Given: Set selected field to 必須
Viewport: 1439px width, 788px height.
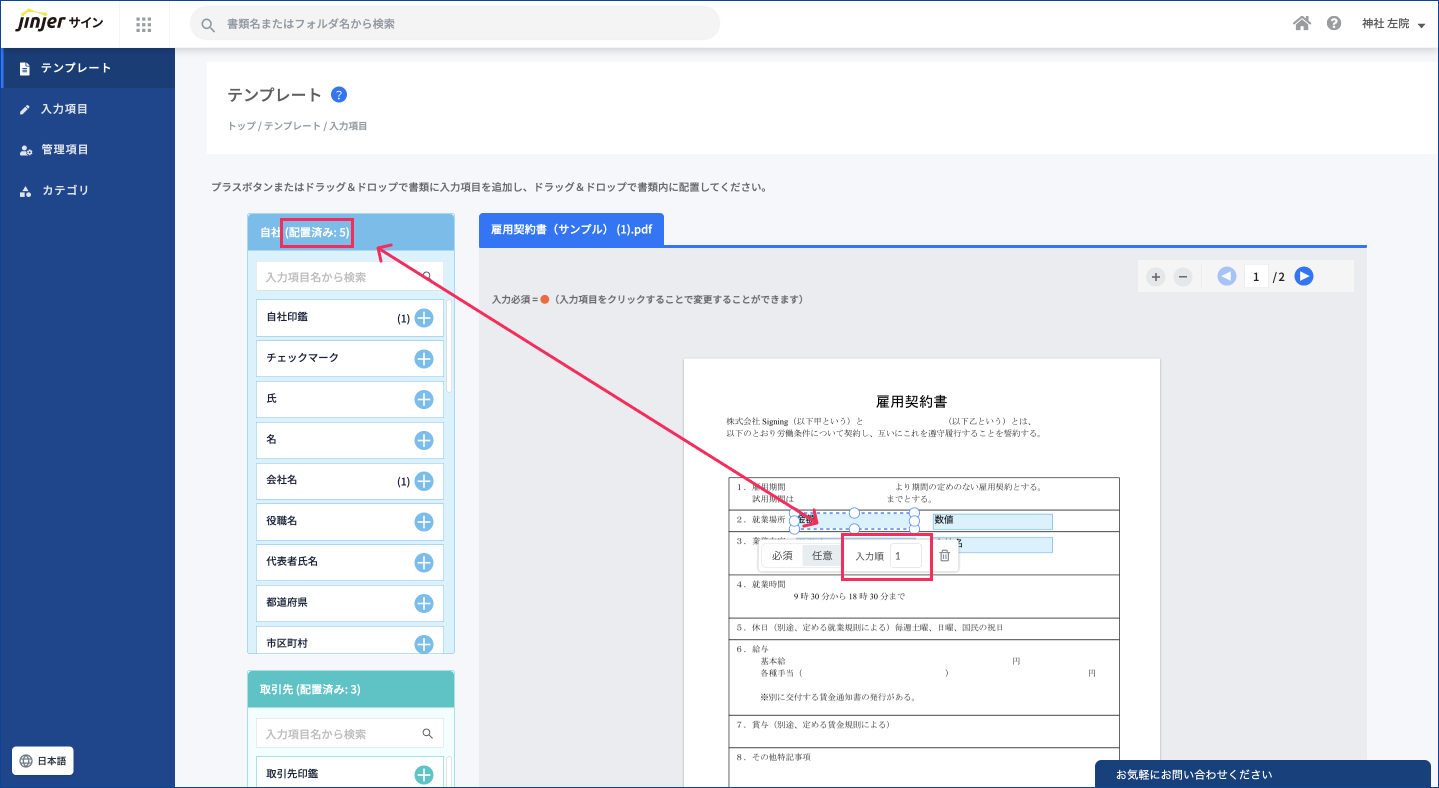Looking at the screenshot, I should pyautogui.click(x=782, y=556).
